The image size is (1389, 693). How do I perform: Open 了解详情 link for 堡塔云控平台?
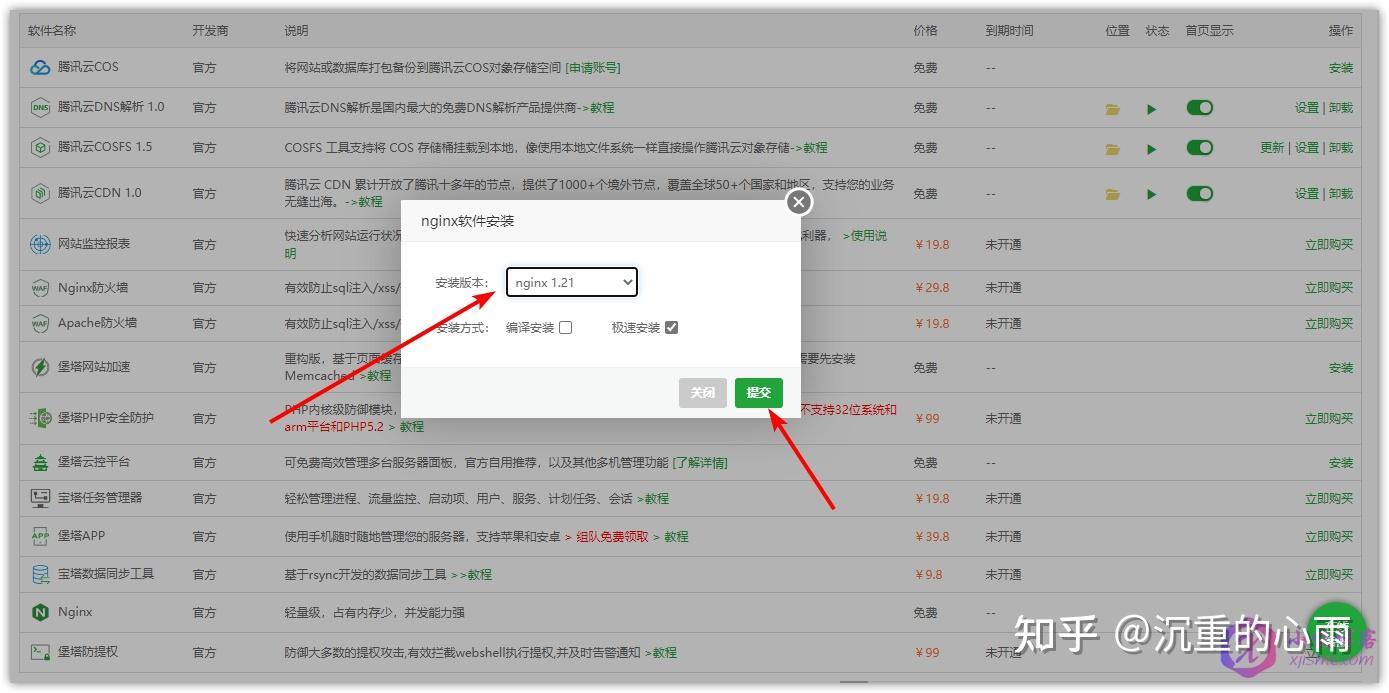(699, 463)
